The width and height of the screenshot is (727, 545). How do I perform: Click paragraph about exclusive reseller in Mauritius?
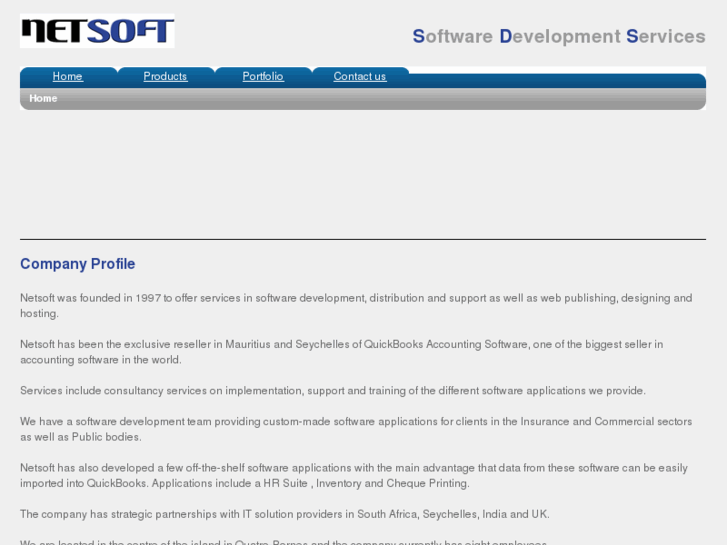click(x=342, y=352)
